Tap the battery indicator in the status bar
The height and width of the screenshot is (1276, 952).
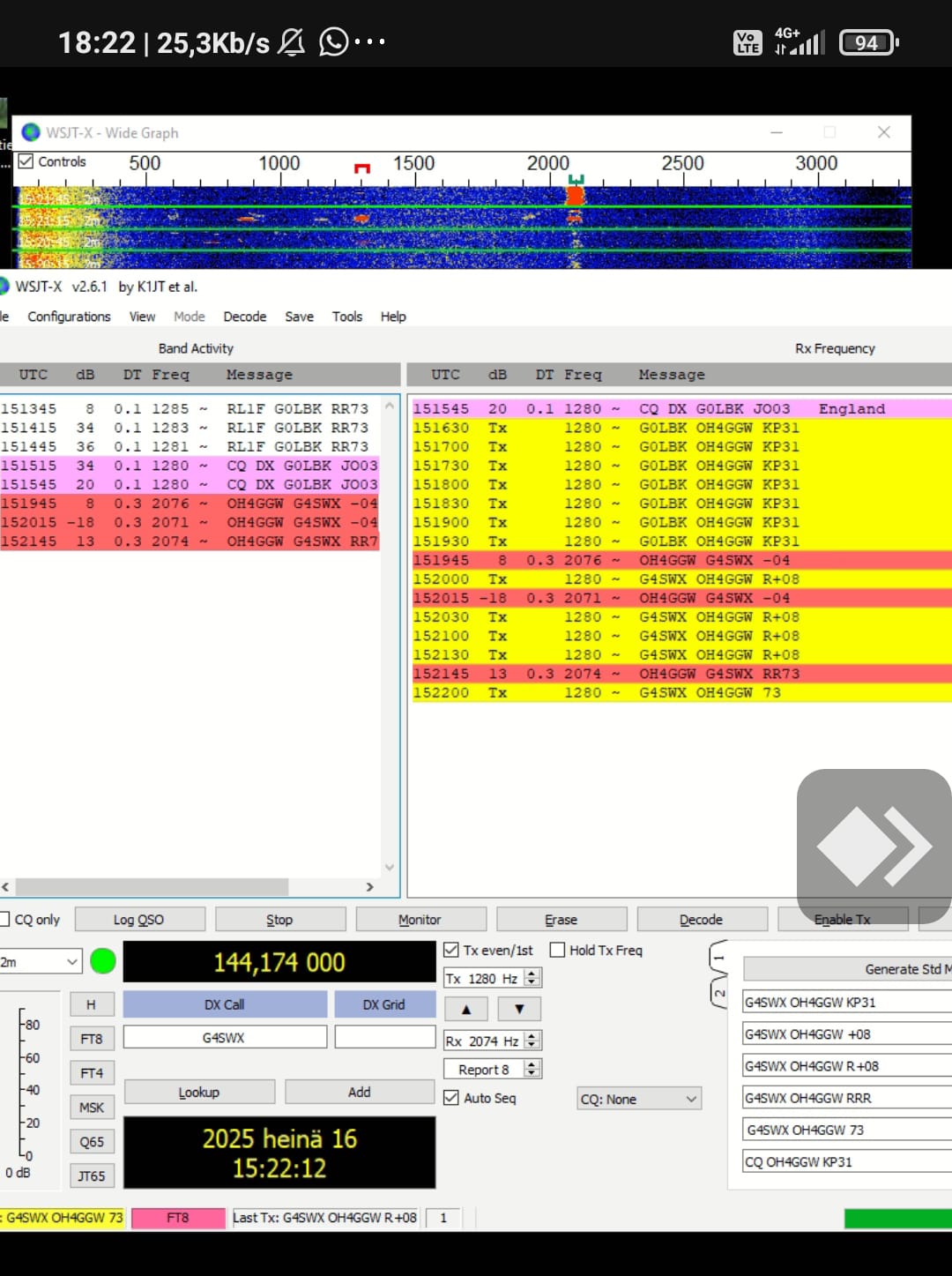[x=868, y=42]
